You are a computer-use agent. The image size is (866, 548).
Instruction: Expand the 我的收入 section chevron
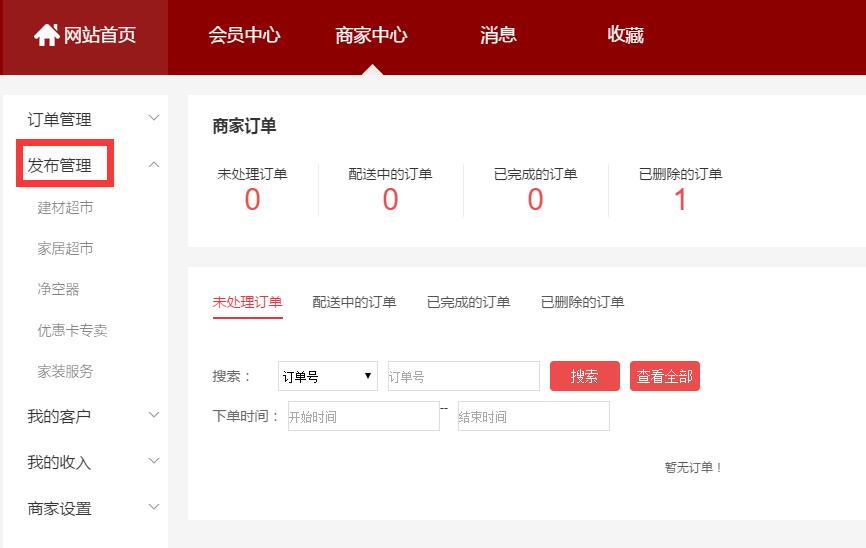[x=154, y=461]
